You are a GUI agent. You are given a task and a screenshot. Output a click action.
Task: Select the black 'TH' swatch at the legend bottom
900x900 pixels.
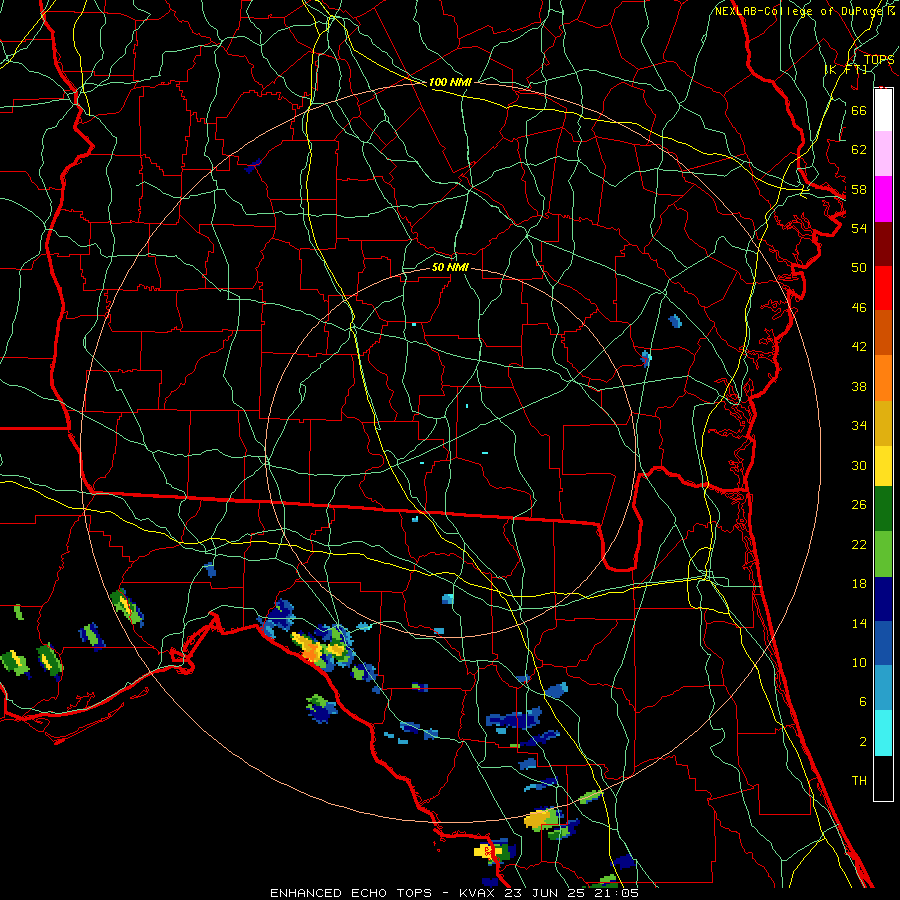[x=883, y=778]
